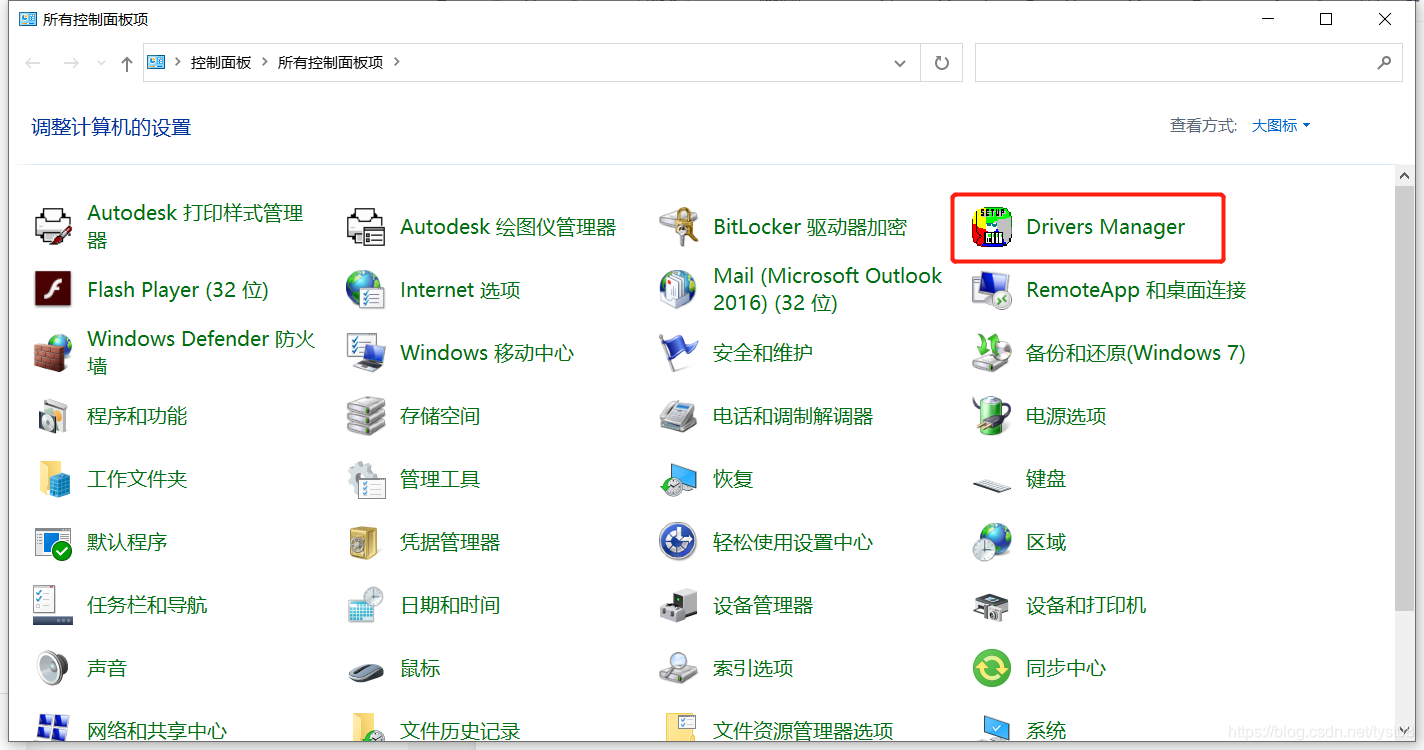Open the 同步中心 icon
Viewport: 1424px width, 750px height.
[x=992, y=668]
